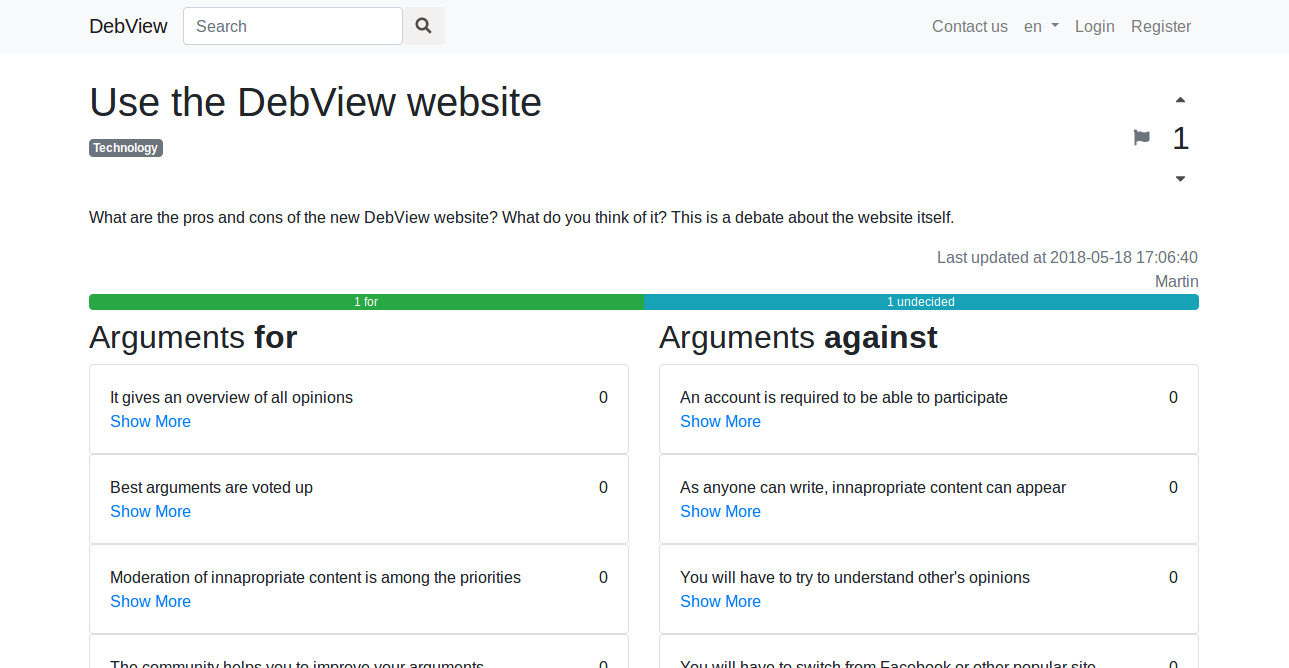Show more on understanding other's opinions argument

(x=720, y=601)
